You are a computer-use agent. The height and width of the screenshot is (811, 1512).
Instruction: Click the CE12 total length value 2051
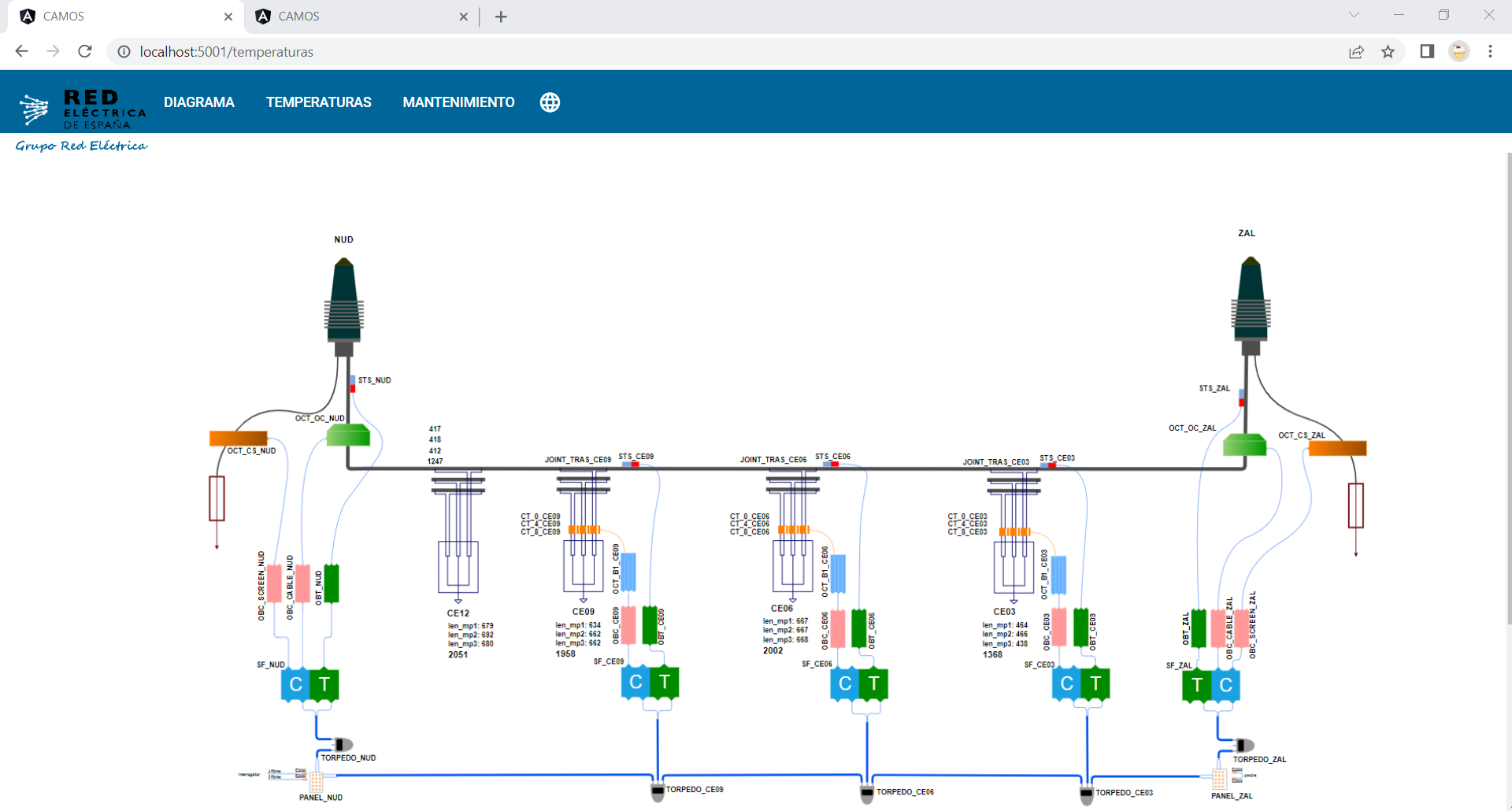(458, 655)
